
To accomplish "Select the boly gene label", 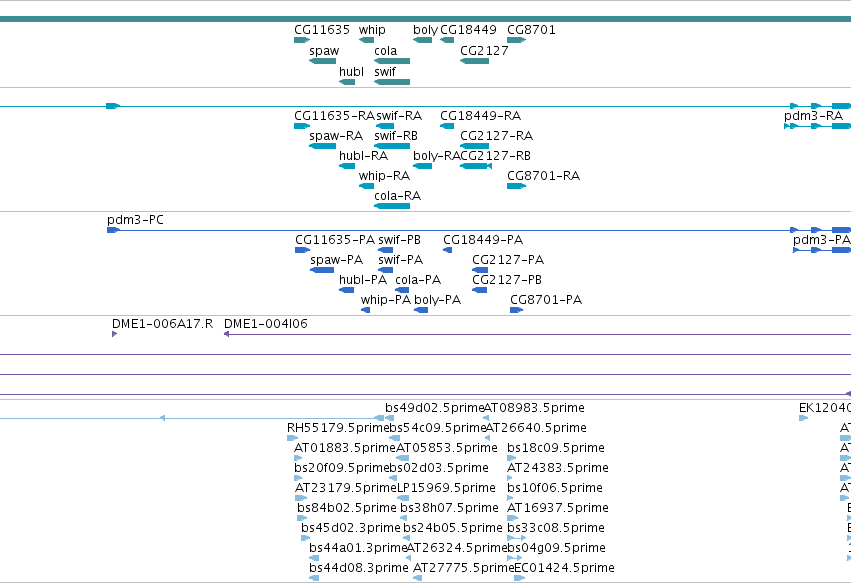I will [x=425, y=30].
